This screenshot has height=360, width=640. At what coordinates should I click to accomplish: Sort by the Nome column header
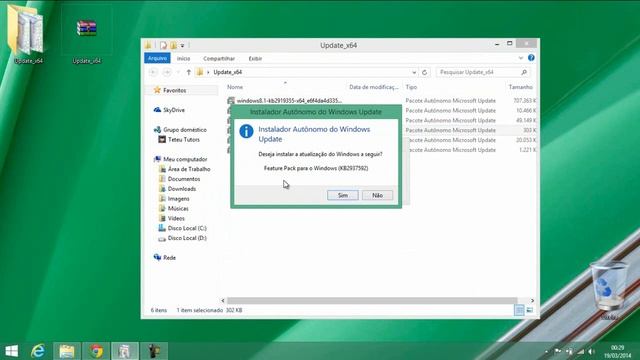coord(235,87)
